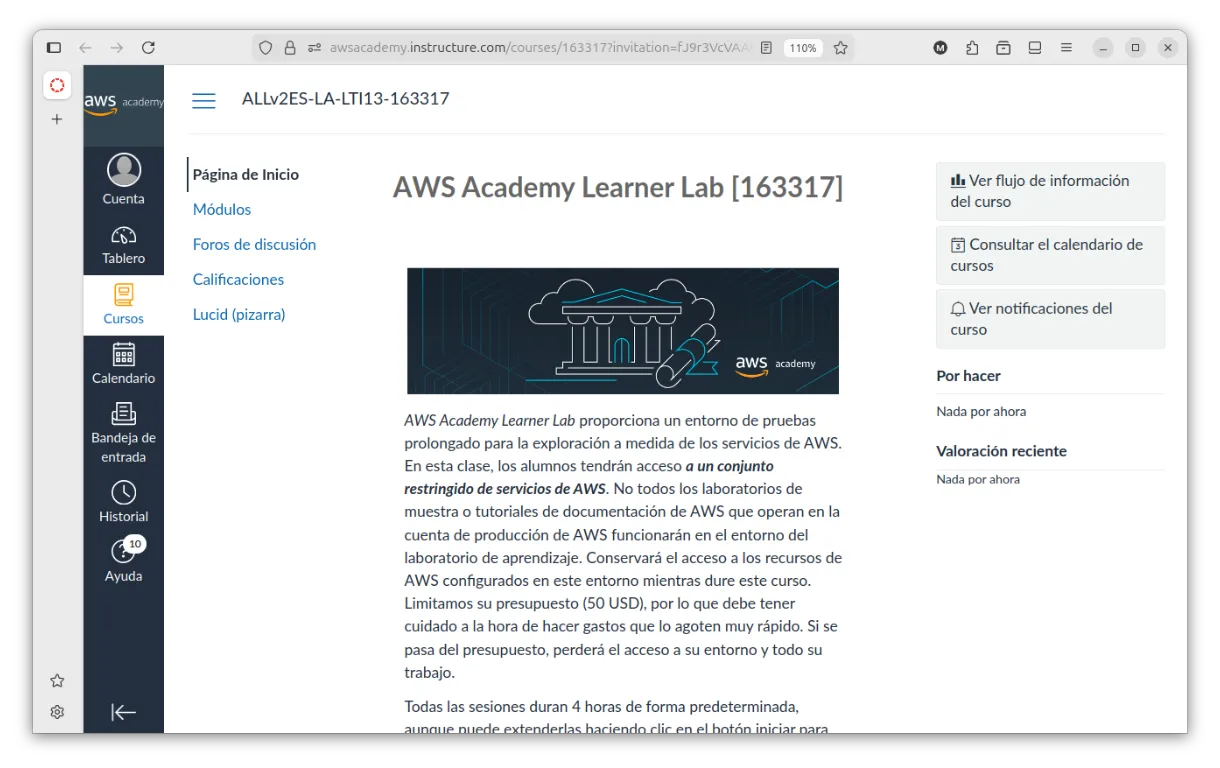Bookmark this page with star icon
The image size is (1220, 768).
841,48
